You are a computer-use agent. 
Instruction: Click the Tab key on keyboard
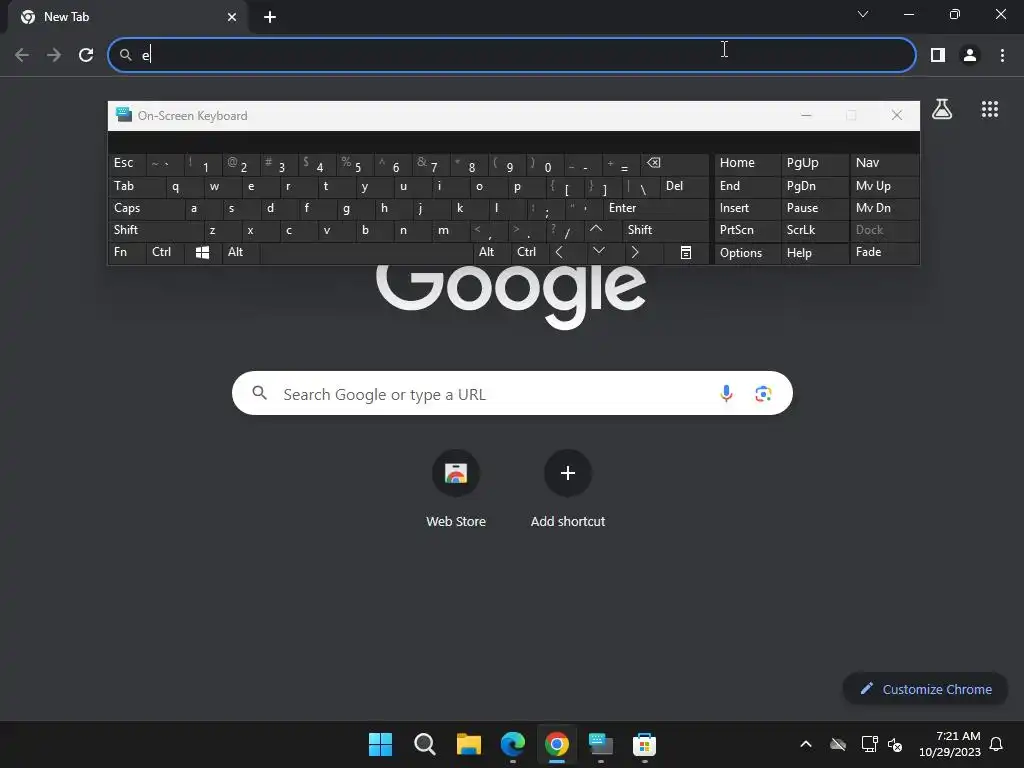point(136,186)
